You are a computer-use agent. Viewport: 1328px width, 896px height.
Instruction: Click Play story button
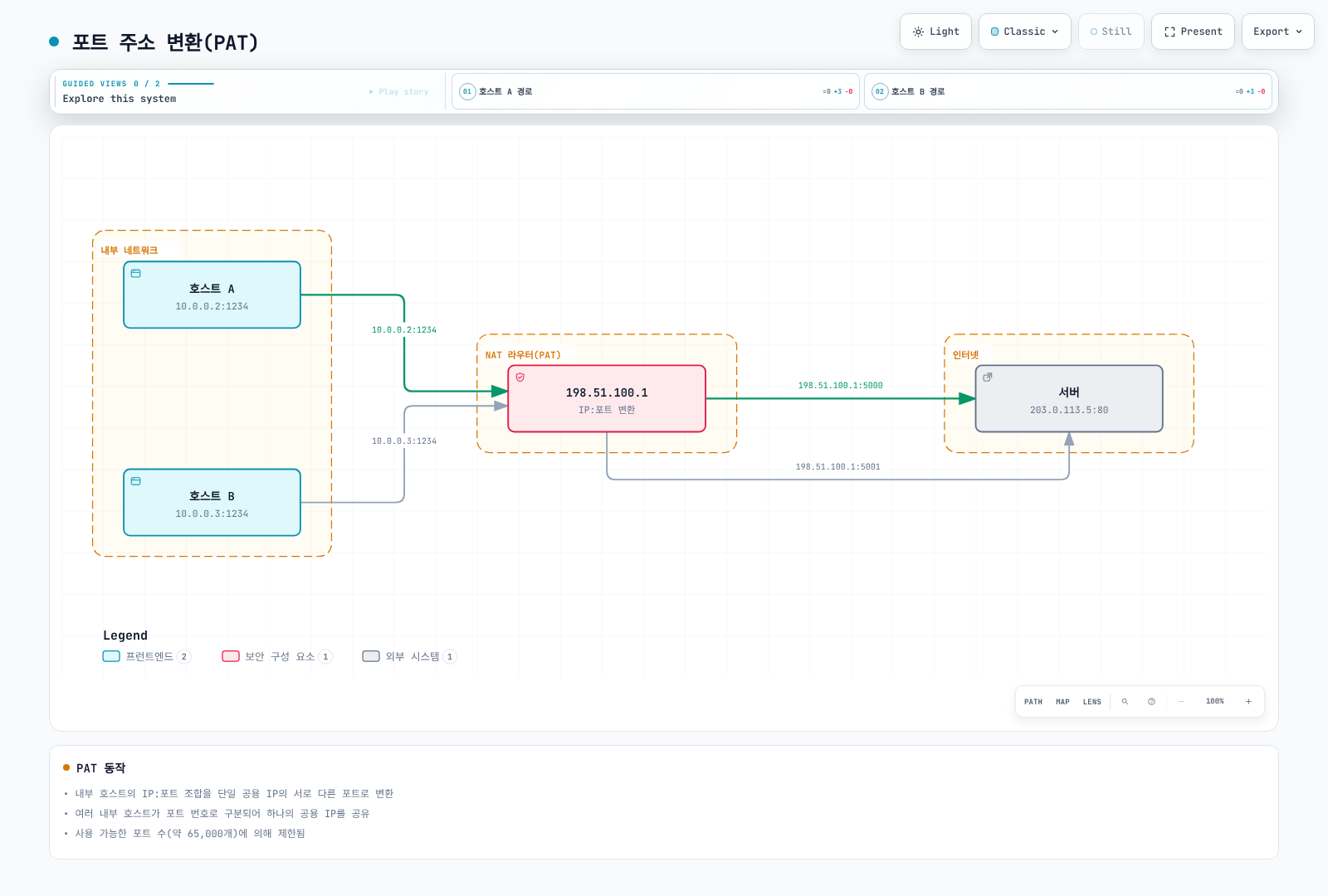tap(399, 91)
